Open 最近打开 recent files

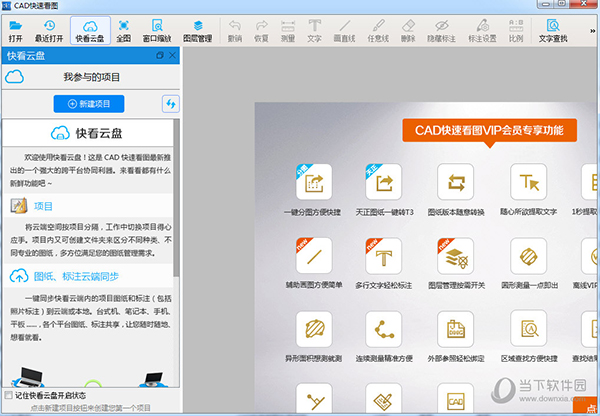click(49, 31)
